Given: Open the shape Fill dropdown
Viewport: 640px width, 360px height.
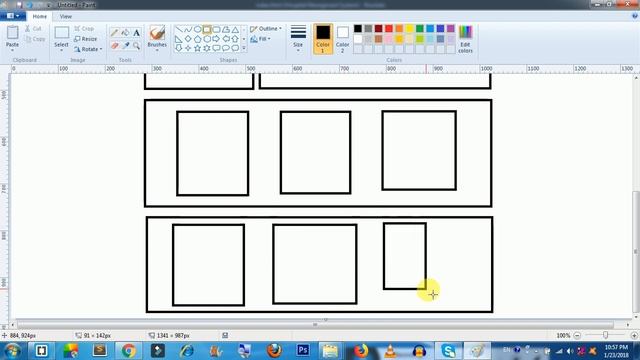Looking at the screenshot, I should [260, 39].
